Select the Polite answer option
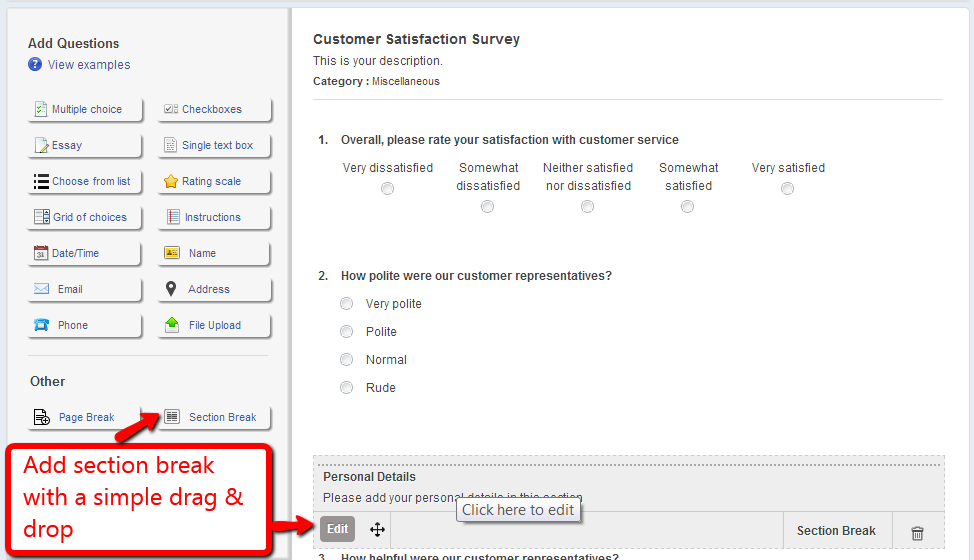 click(x=347, y=332)
